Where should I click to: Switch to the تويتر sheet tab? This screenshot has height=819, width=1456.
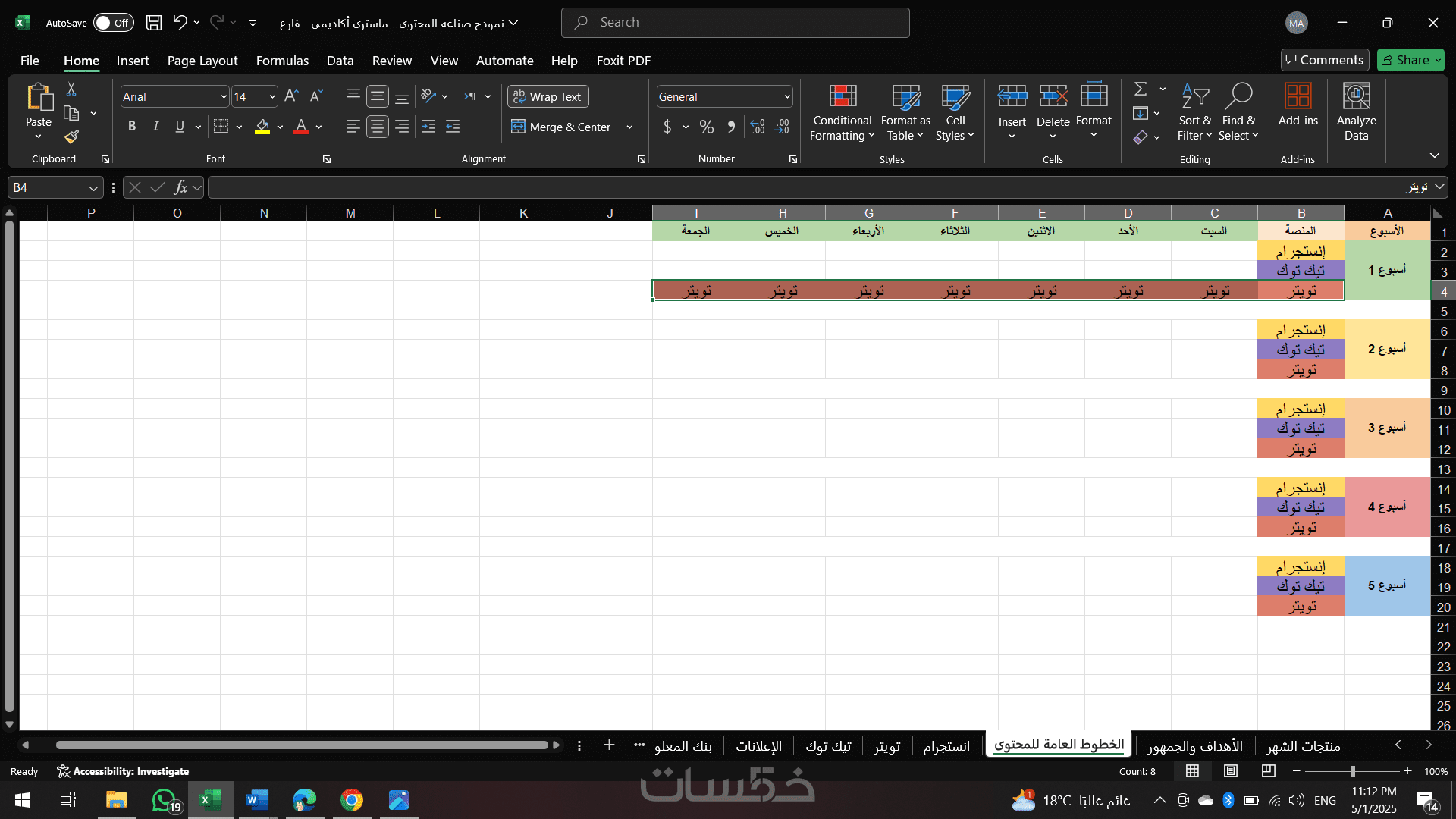pyautogui.click(x=886, y=746)
